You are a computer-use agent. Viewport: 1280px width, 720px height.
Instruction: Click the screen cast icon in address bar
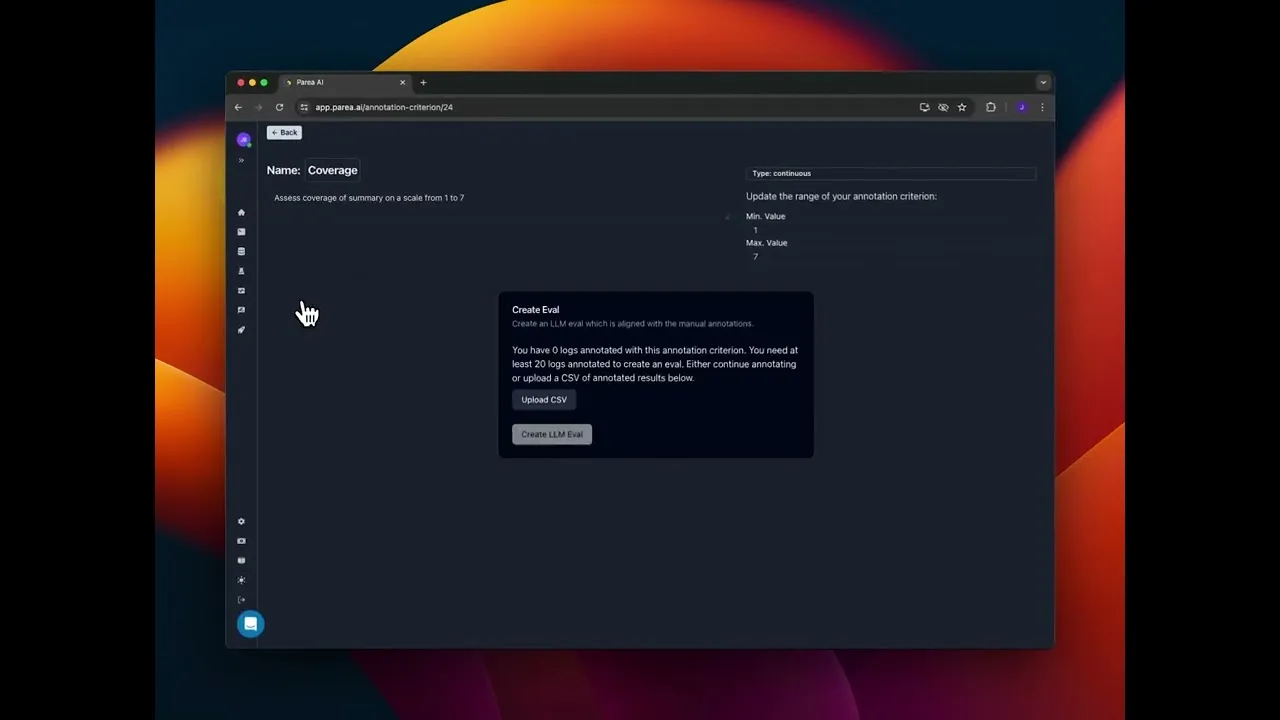[924, 107]
